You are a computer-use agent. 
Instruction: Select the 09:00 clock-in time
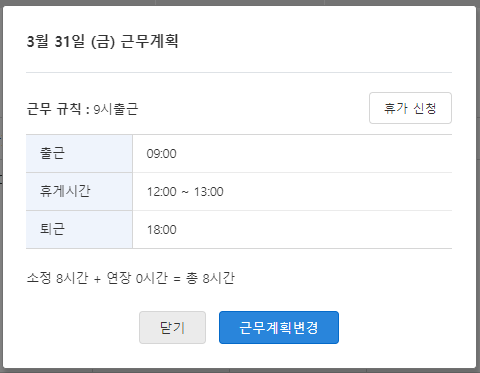click(x=162, y=154)
